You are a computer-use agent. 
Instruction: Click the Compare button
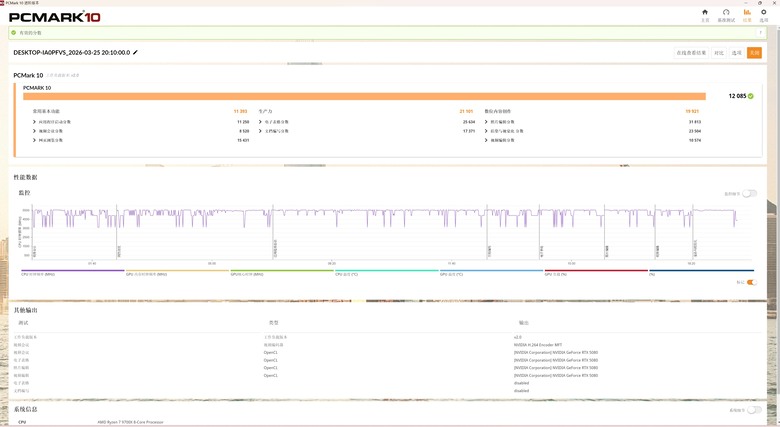[719, 53]
